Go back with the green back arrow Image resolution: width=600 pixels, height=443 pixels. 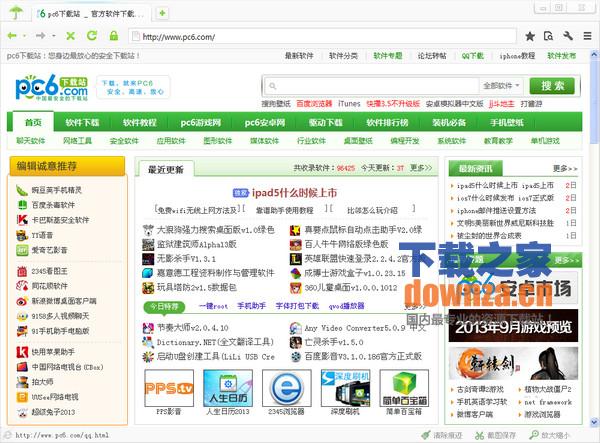click(x=12, y=36)
